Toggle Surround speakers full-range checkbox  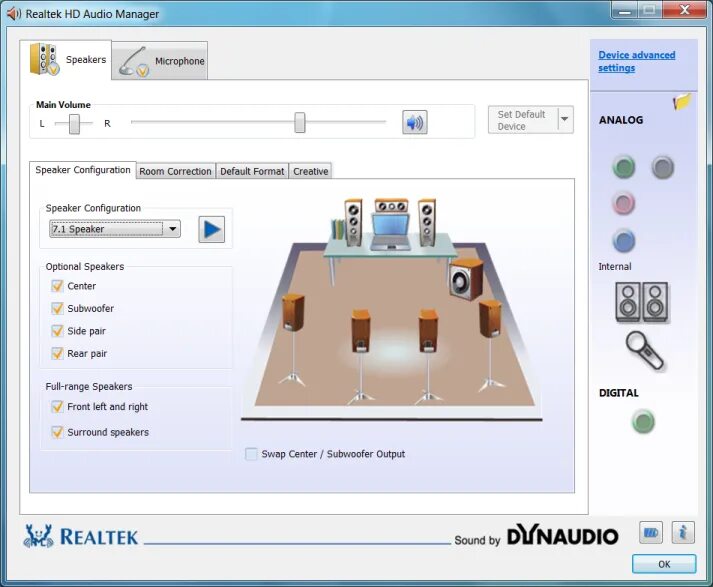coord(57,432)
